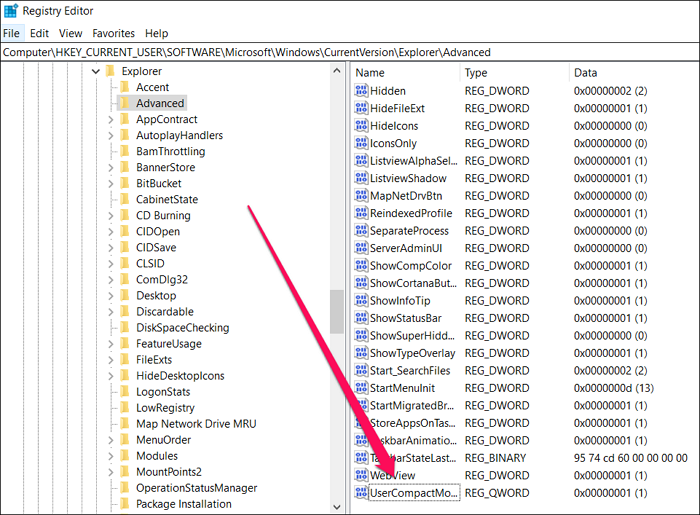Click the Hidden value DWORD icon

[x=361, y=91]
